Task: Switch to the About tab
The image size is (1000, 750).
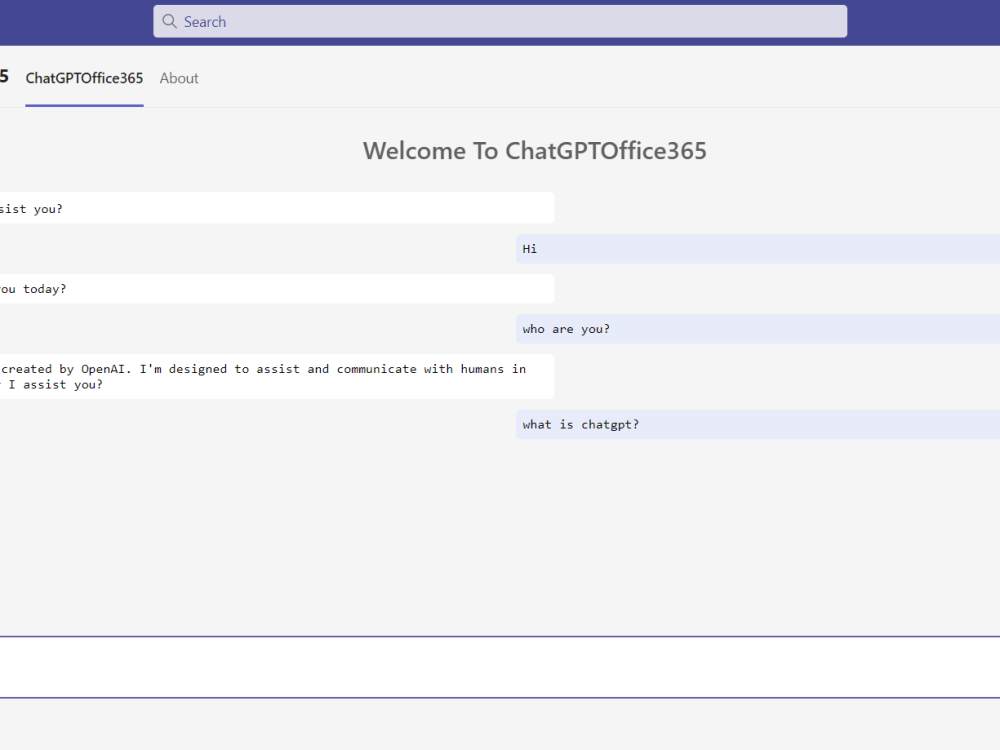Action: coord(179,78)
